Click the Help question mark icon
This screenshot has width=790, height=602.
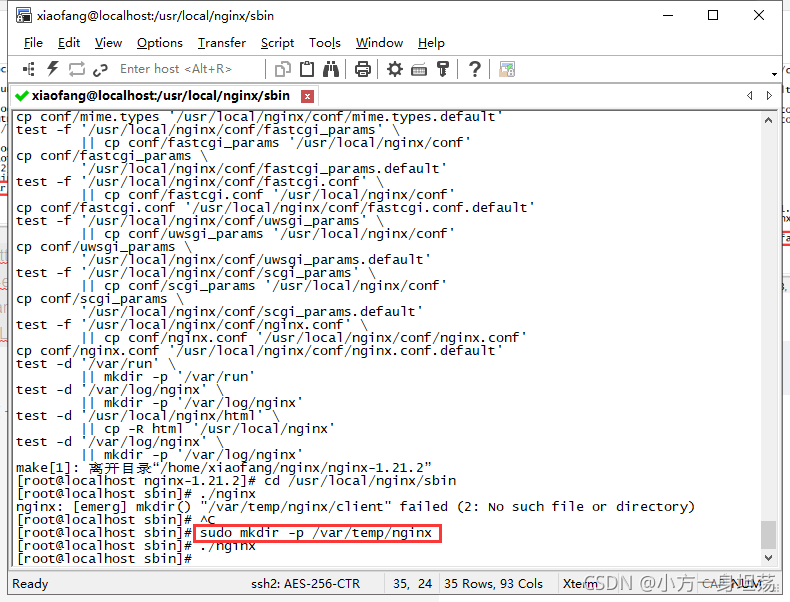pos(475,69)
